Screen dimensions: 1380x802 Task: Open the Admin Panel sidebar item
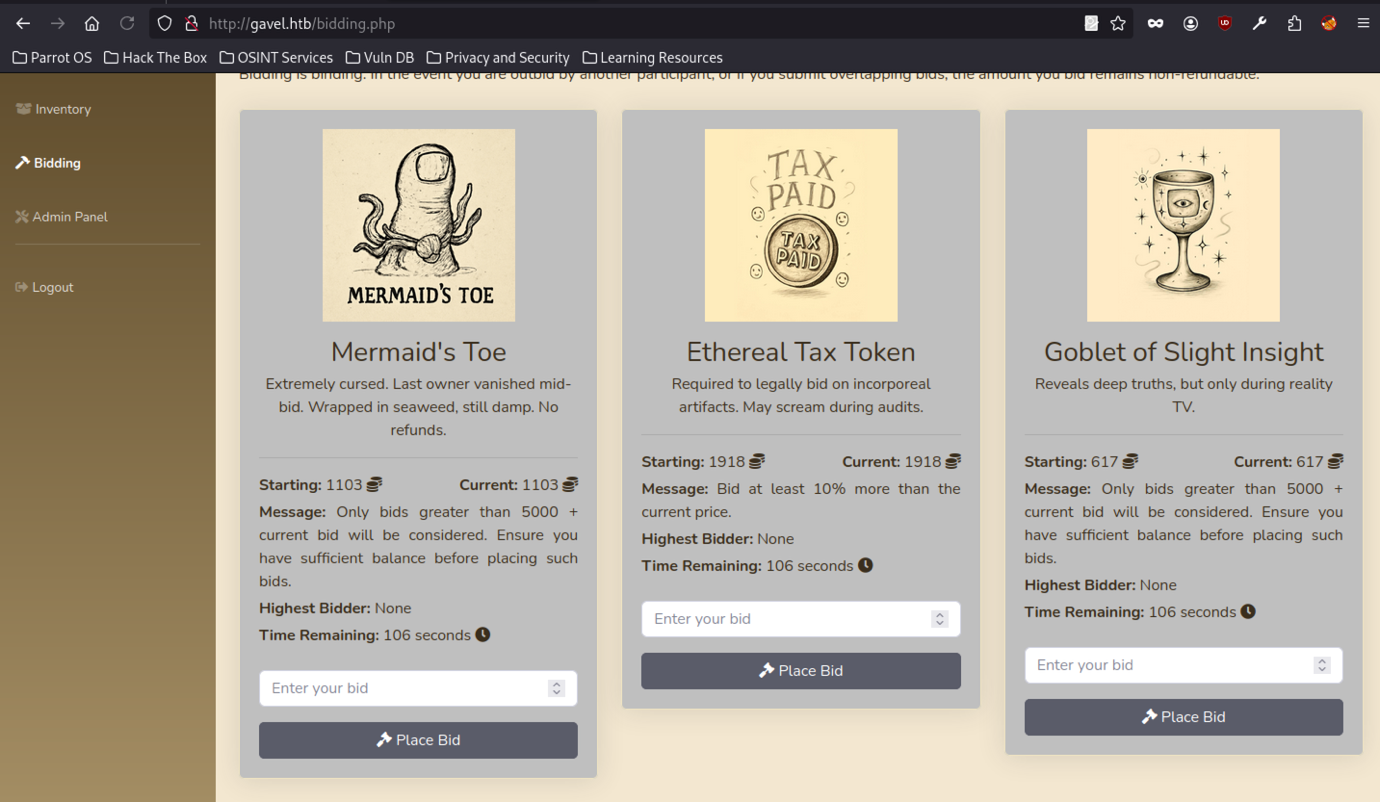69,216
